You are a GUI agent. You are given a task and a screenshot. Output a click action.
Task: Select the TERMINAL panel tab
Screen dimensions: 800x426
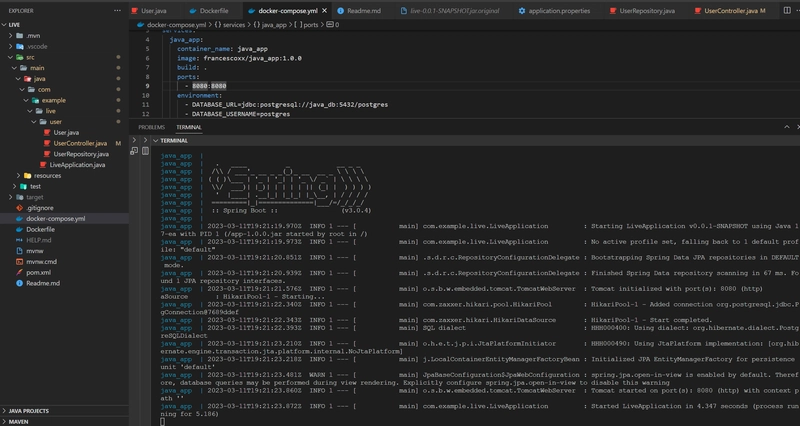click(189, 127)
